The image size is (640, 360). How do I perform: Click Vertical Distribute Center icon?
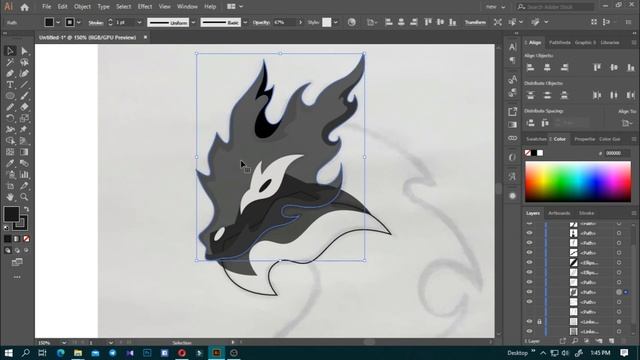[547, 96]
